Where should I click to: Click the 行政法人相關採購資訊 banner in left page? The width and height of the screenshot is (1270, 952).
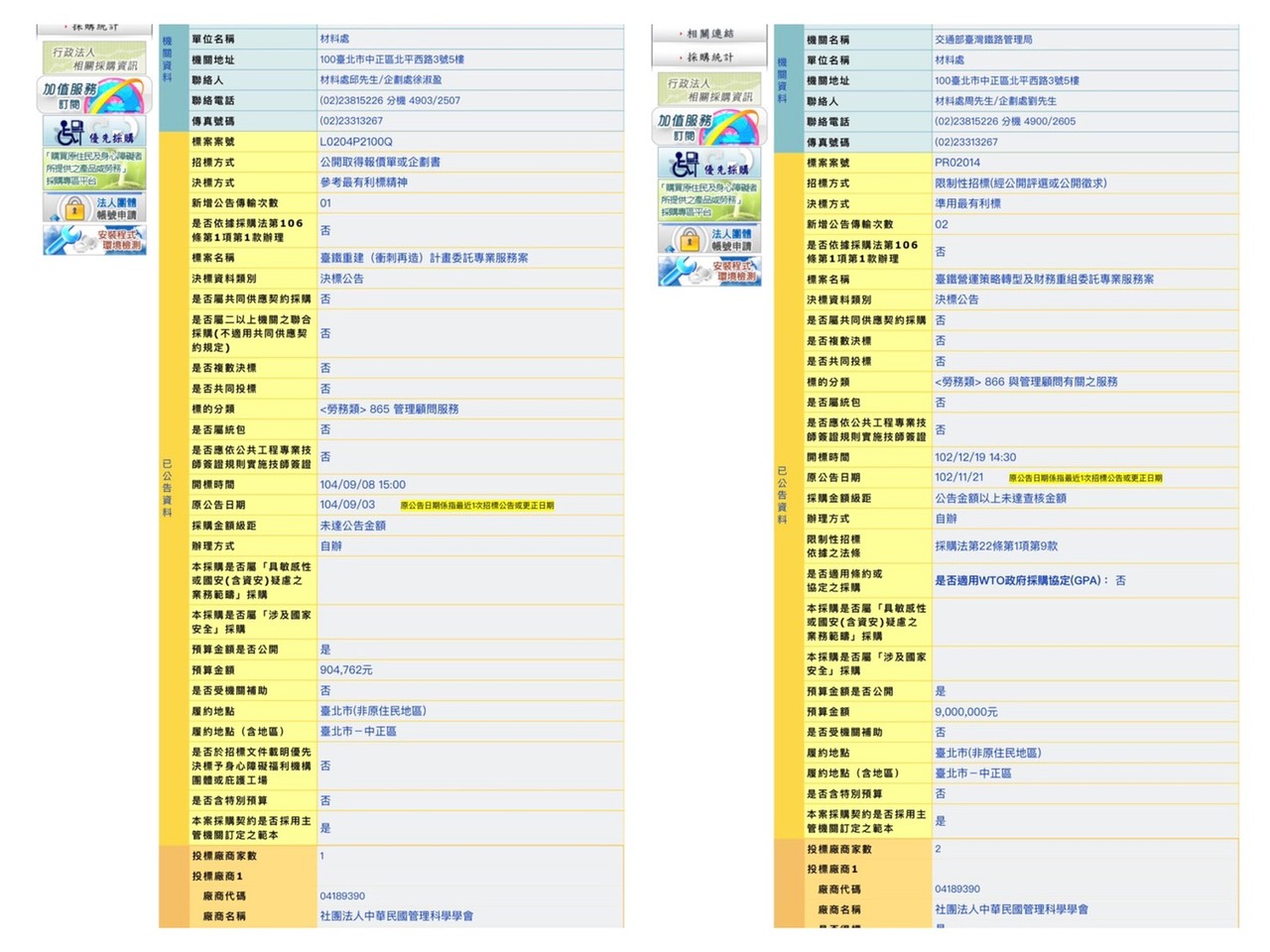[95, 59]
